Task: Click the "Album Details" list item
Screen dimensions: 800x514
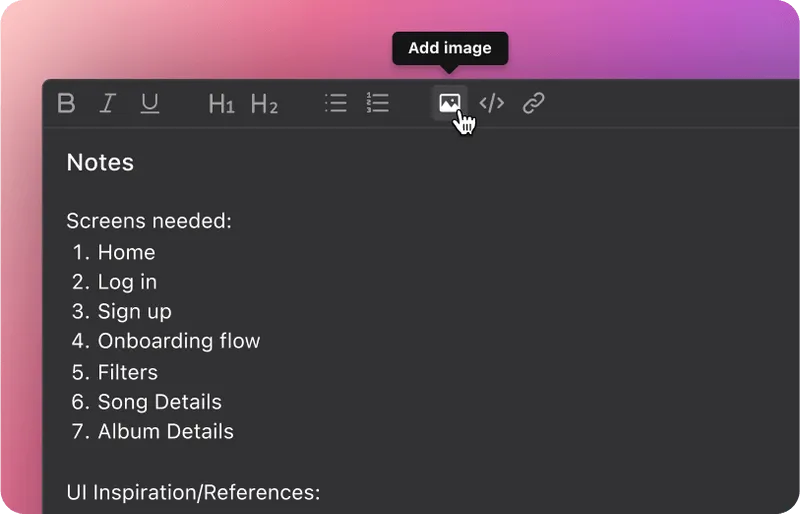Action: click(x=165, y=432)
